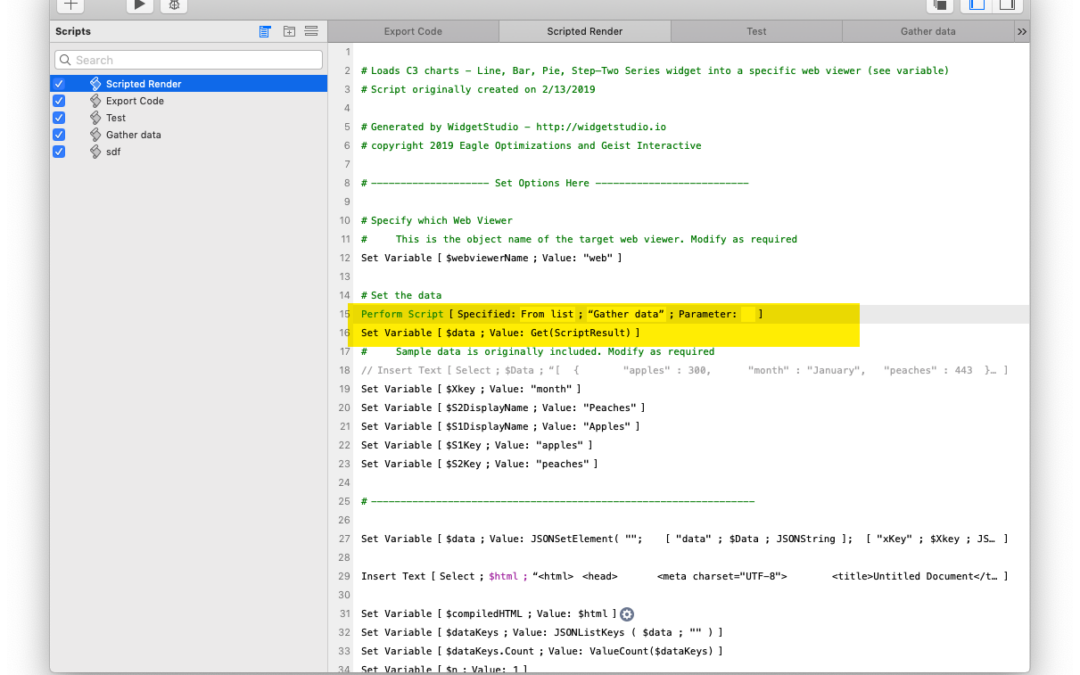The image size is (1080, 675).
Task: Click the script icon beside sdf
Action: pos(95,152)
